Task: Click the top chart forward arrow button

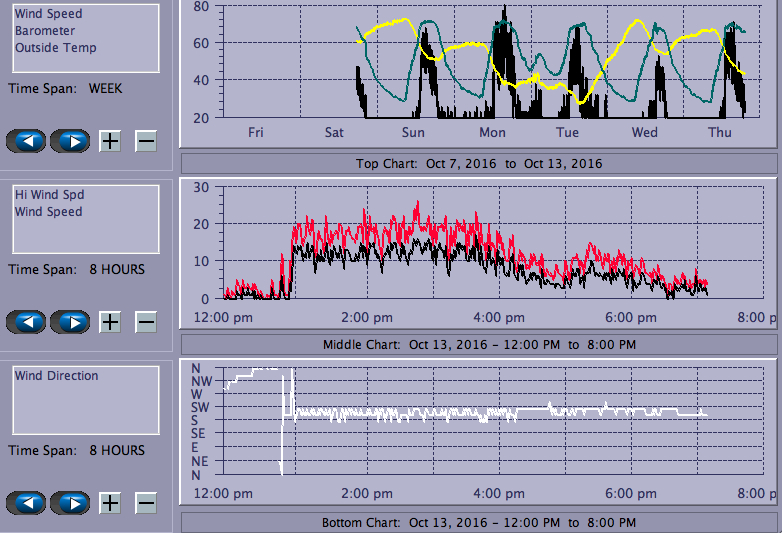Action: 70,141
